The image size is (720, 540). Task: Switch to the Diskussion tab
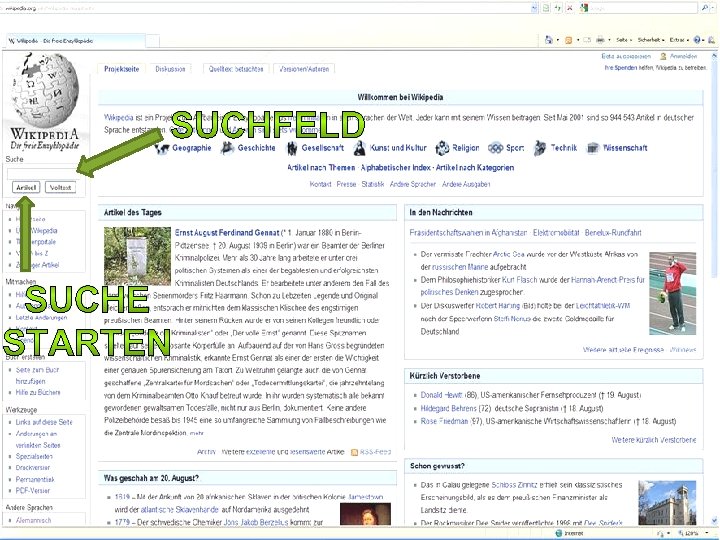pos(170,69)
